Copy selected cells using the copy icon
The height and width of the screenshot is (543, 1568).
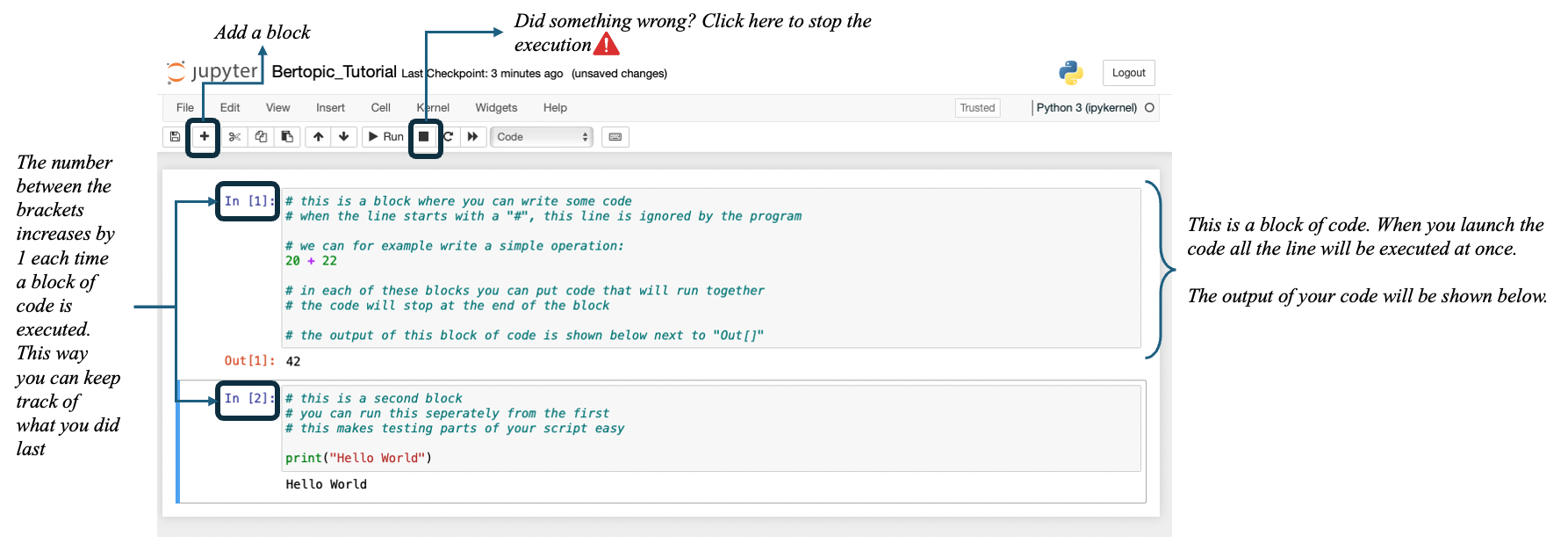pyautogui.click(x=261, y=137)
